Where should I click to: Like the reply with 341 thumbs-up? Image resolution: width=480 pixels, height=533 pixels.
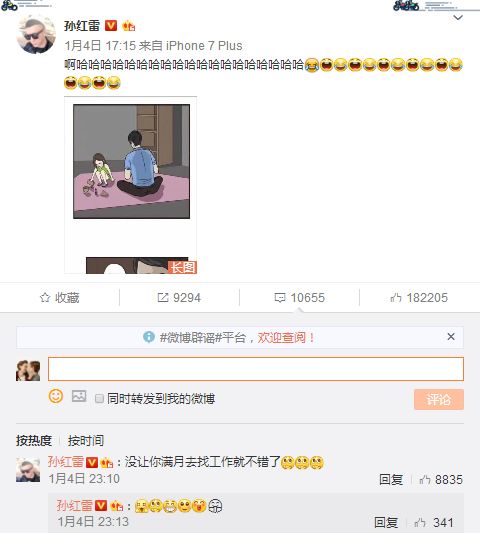(x=420, y=522)
